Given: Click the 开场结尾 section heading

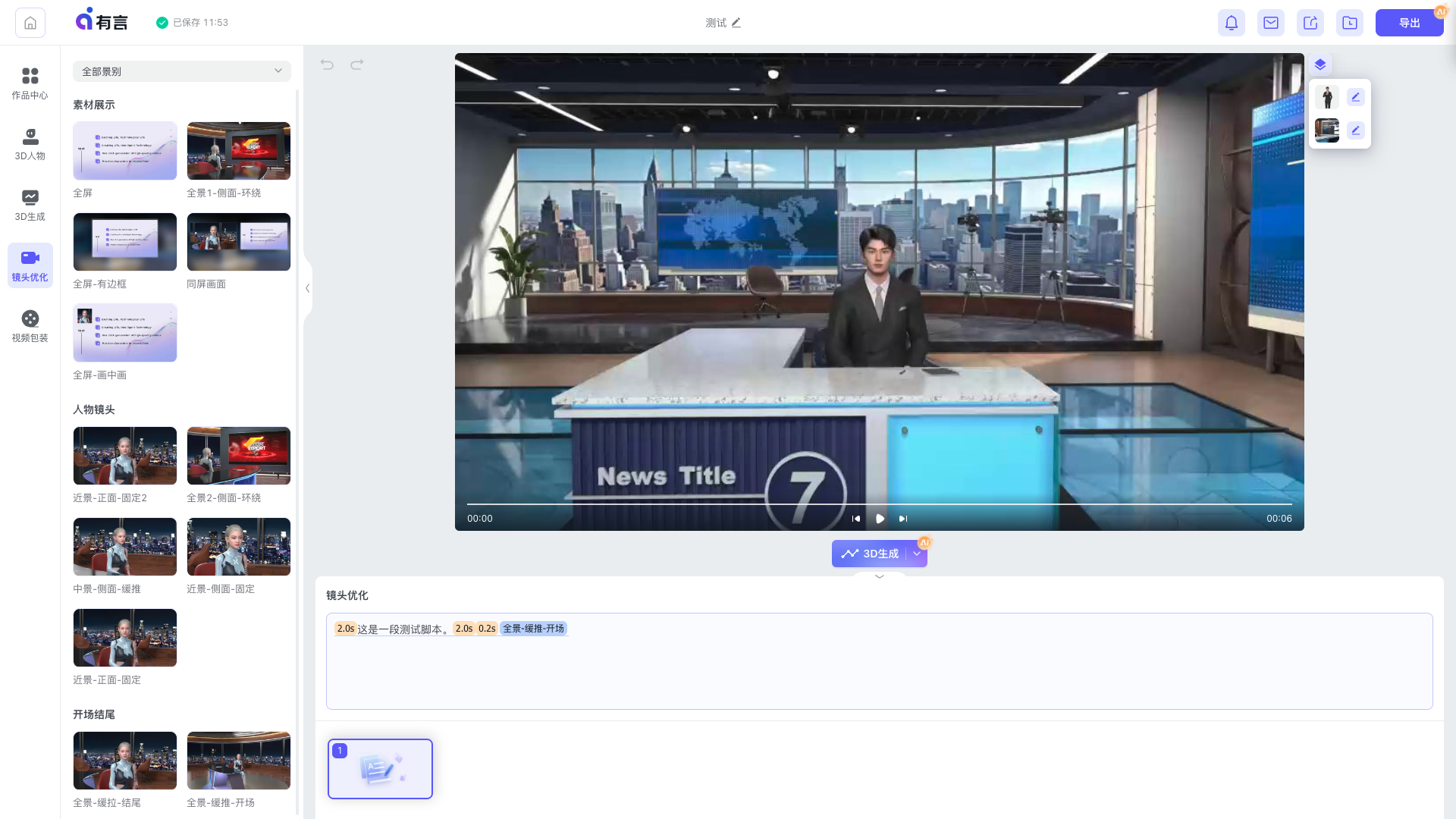Looking at the screenshot, I should point(94,714).
